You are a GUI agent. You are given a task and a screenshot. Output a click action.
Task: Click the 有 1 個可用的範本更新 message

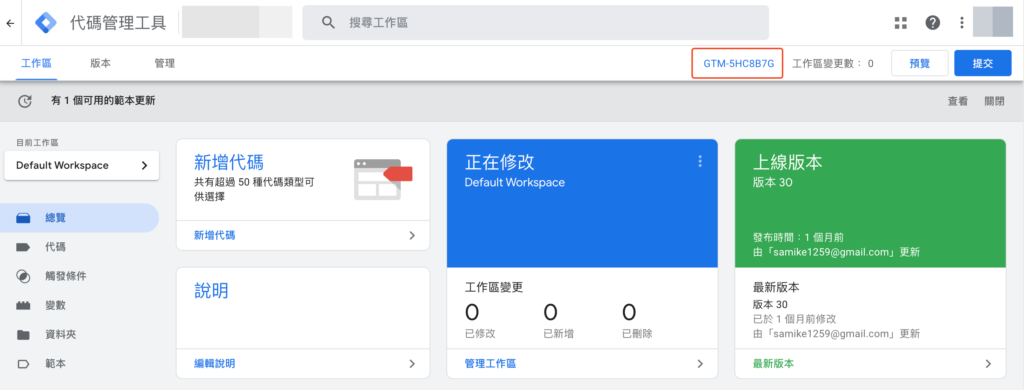point(103,101)
